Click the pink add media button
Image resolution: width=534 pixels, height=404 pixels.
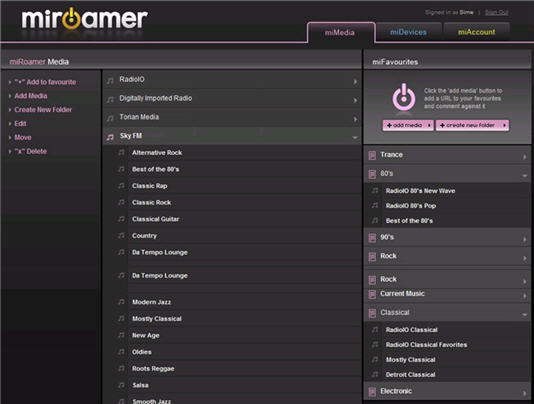408,125
